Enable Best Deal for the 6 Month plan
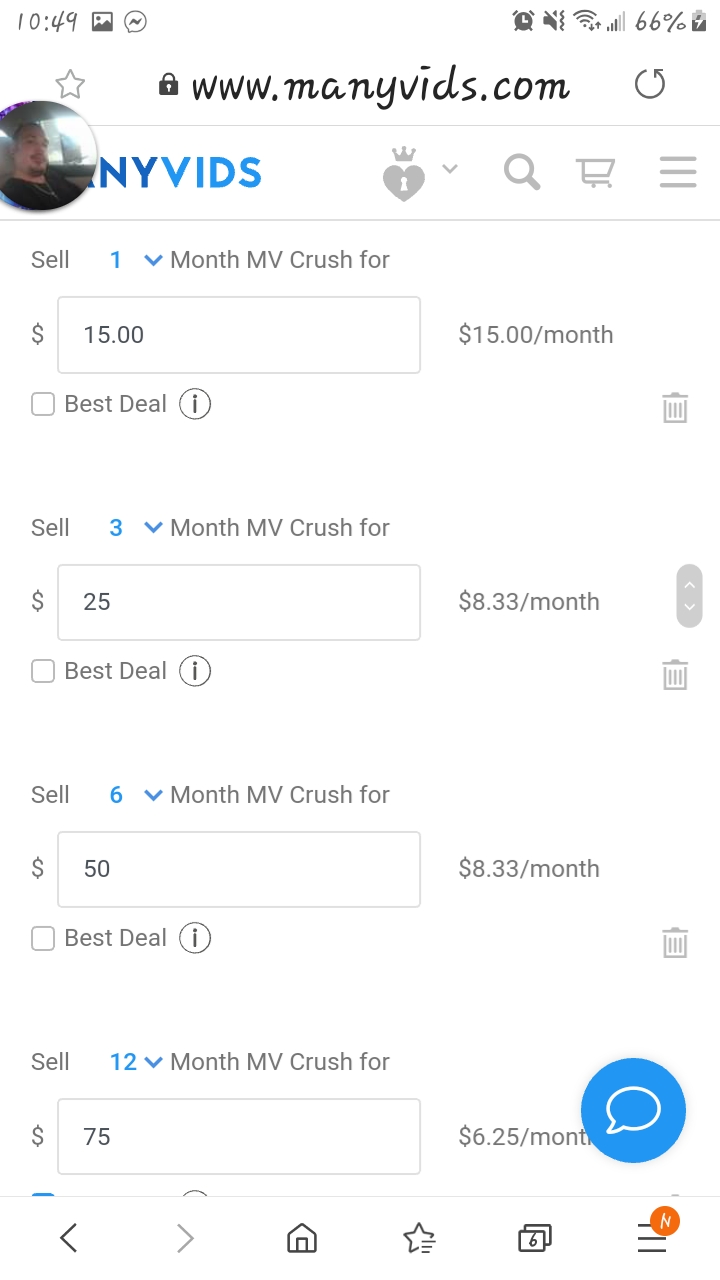 click(43, 938)
